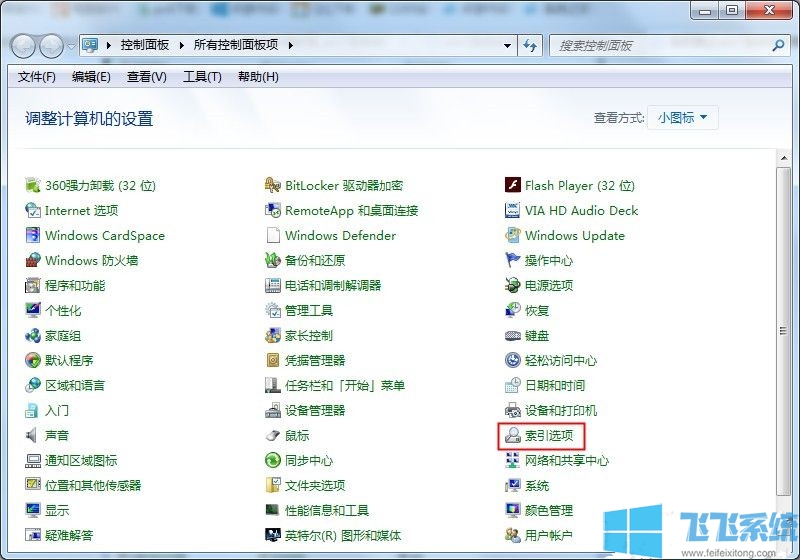Open the 管理工具 icon
This screenshot has width=800, height=560.
point(273,310)
